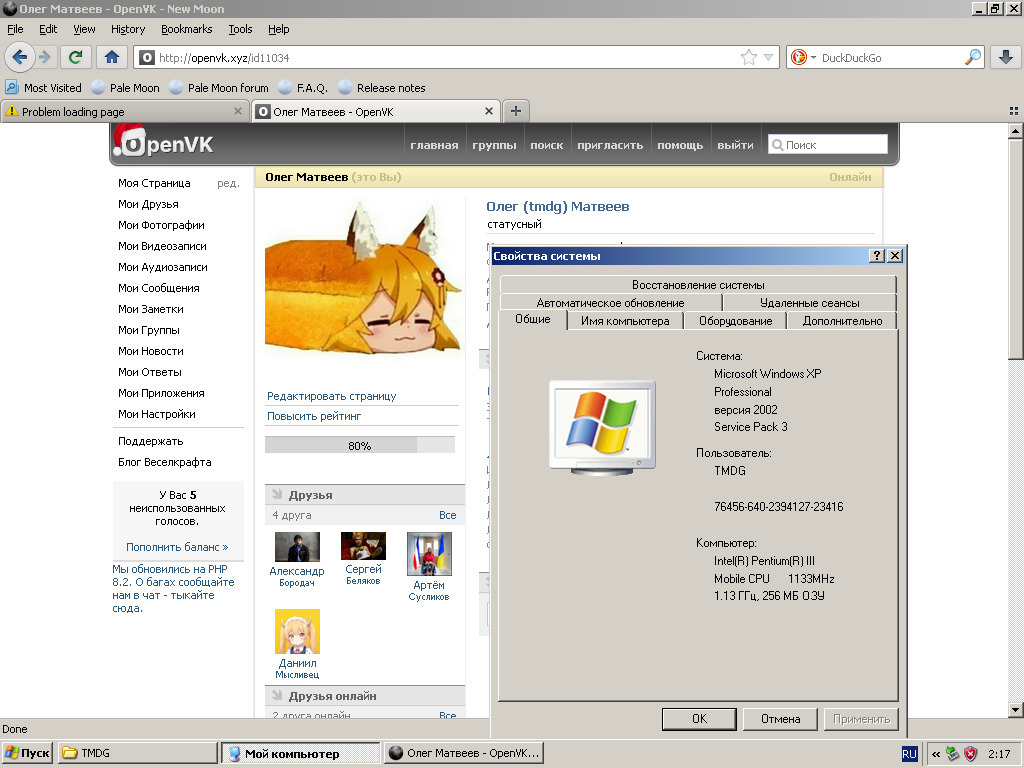
Task: Reload the page with the refresh icon
Action: [x=75, y=57]
